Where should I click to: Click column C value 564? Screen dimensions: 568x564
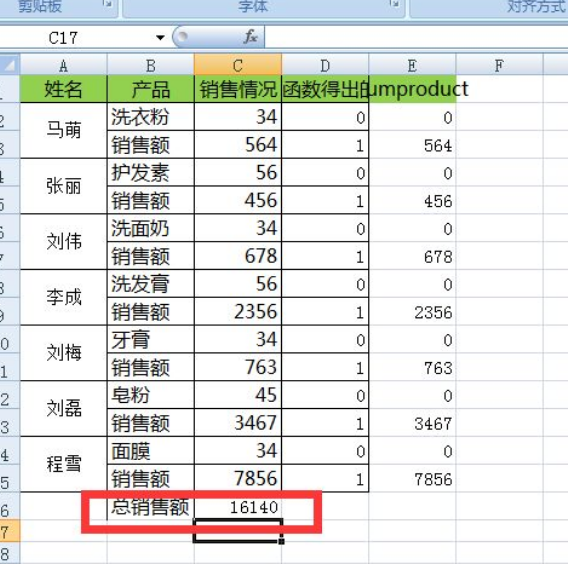tap(238, 145)
